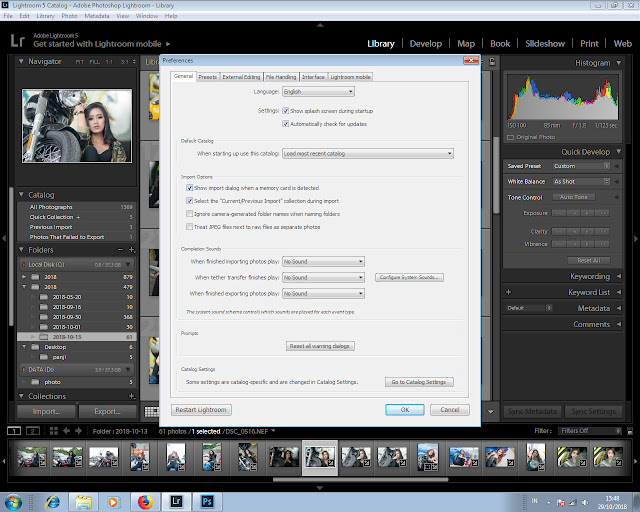Click Reset all warning dialogs
640x512 pixels.
click(x=320, y=346)
